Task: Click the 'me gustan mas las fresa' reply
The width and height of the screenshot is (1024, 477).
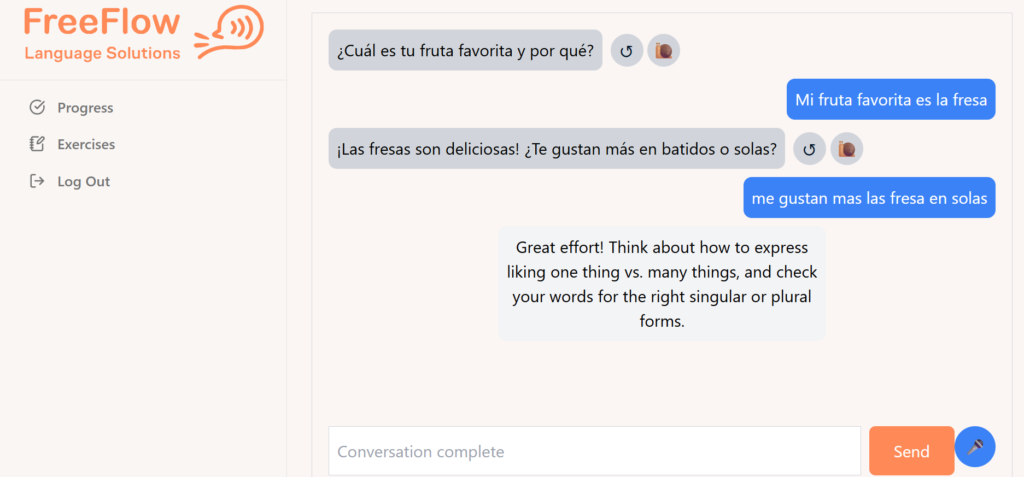Action: tap(869, 198)
